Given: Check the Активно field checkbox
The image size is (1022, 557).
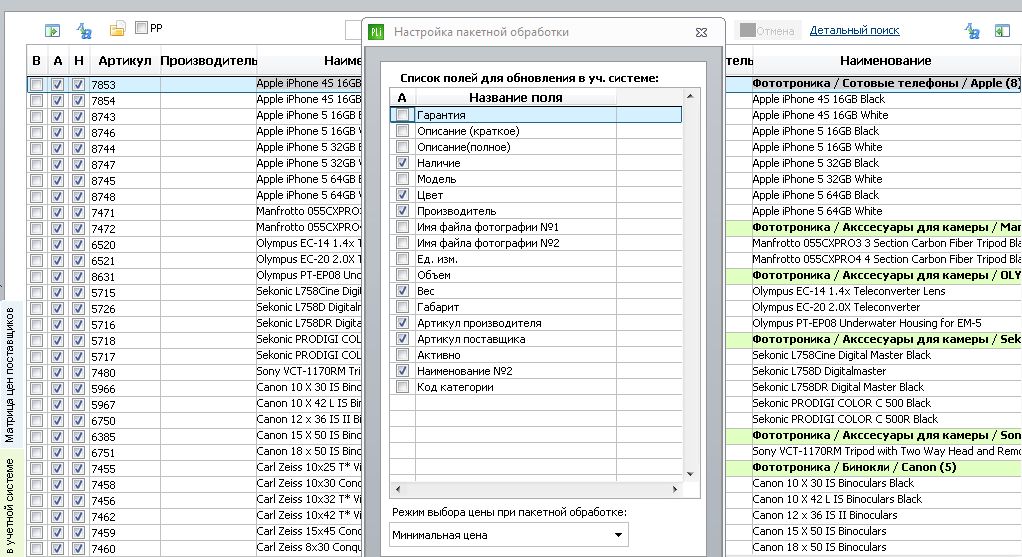Looking at the screenshot, I should point(403,354).
